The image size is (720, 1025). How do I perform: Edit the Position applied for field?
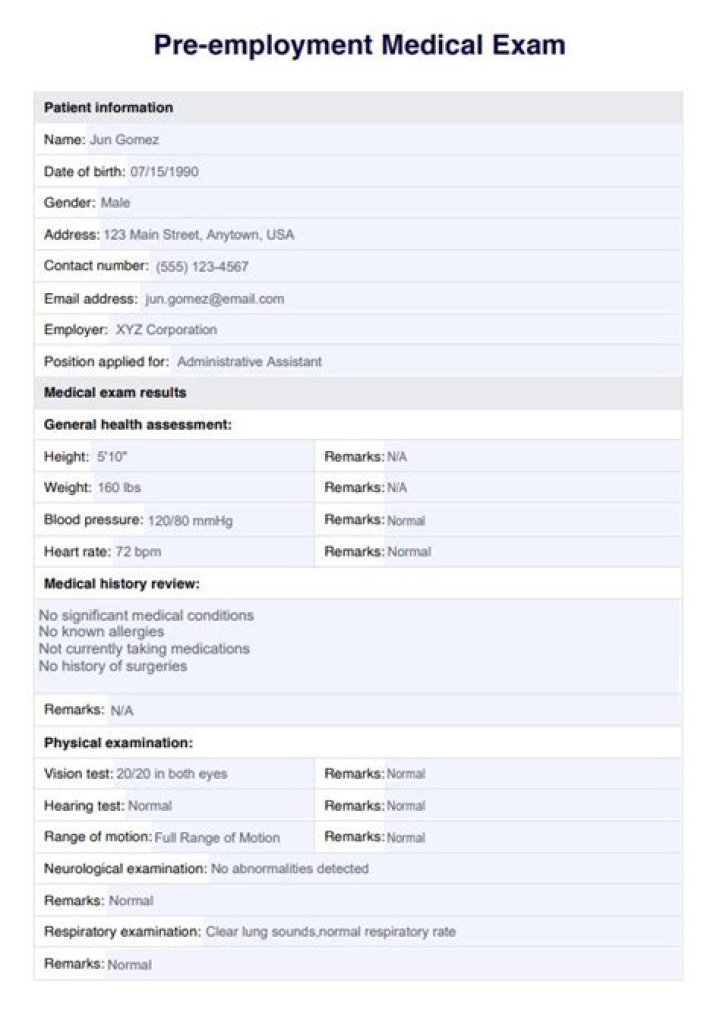(249, 362)
